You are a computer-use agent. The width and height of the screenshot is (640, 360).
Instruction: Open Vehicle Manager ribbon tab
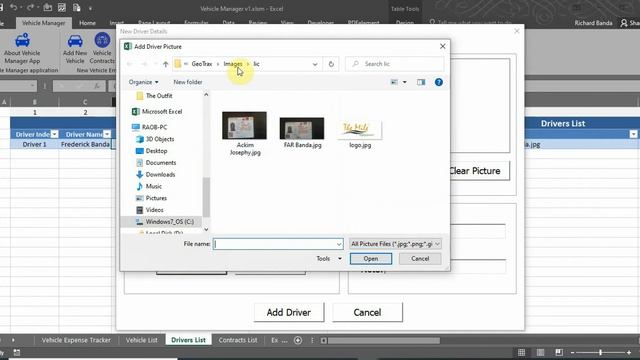(43, 23)
